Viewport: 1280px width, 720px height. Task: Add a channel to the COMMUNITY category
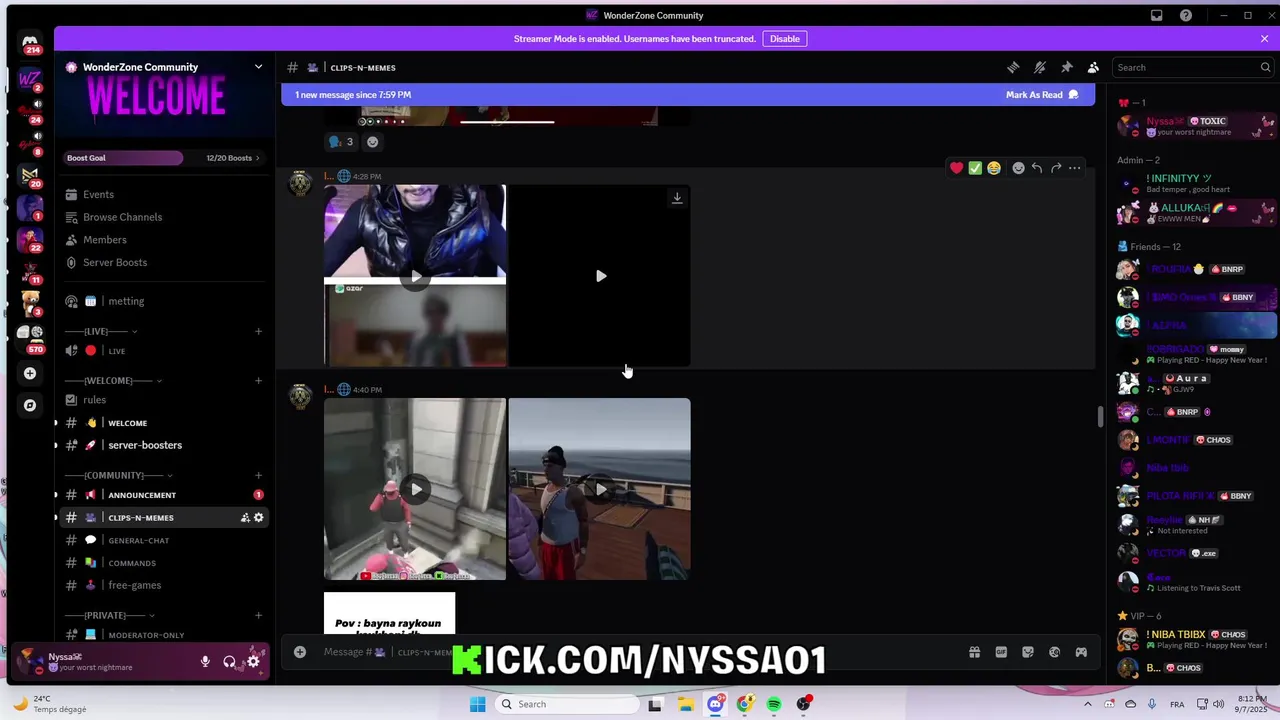pyautogui.click(x=258, y=475)
